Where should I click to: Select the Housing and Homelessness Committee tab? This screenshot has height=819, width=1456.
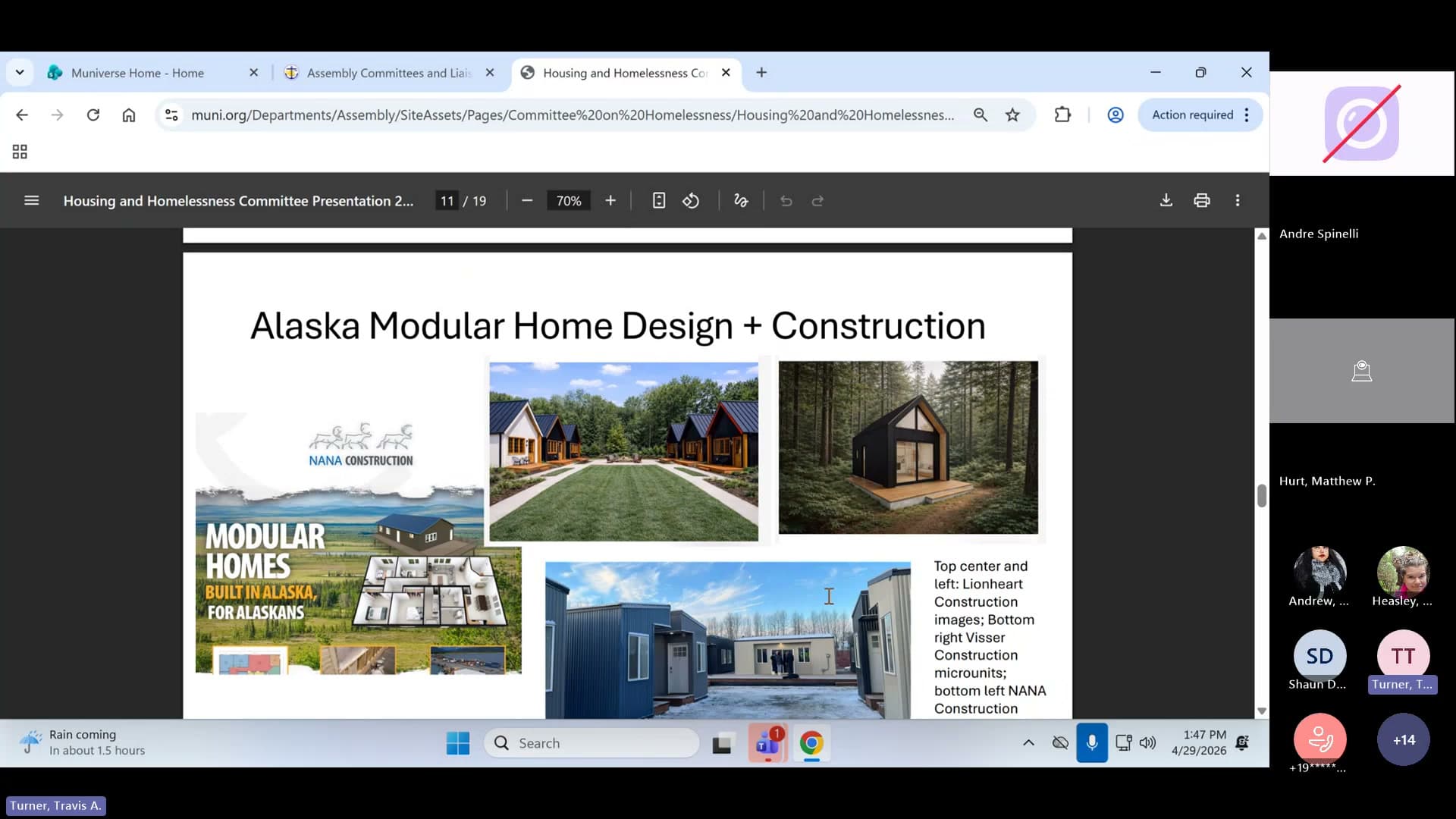point(625,73)
